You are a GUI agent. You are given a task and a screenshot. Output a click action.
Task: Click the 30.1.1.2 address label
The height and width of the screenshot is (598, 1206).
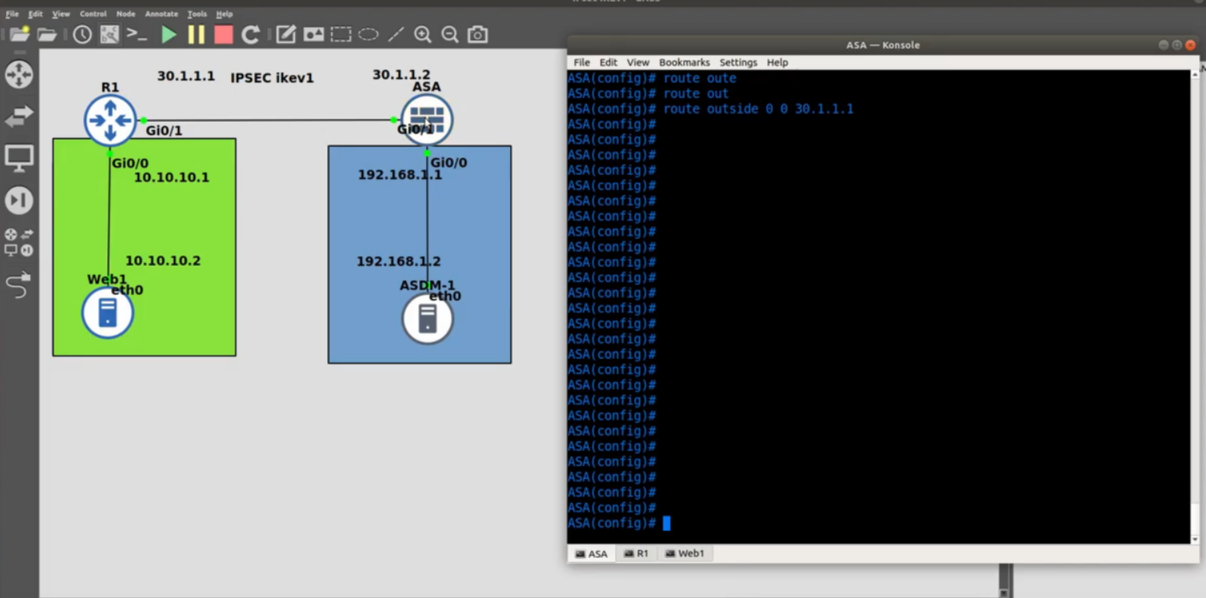pos(401,74)
